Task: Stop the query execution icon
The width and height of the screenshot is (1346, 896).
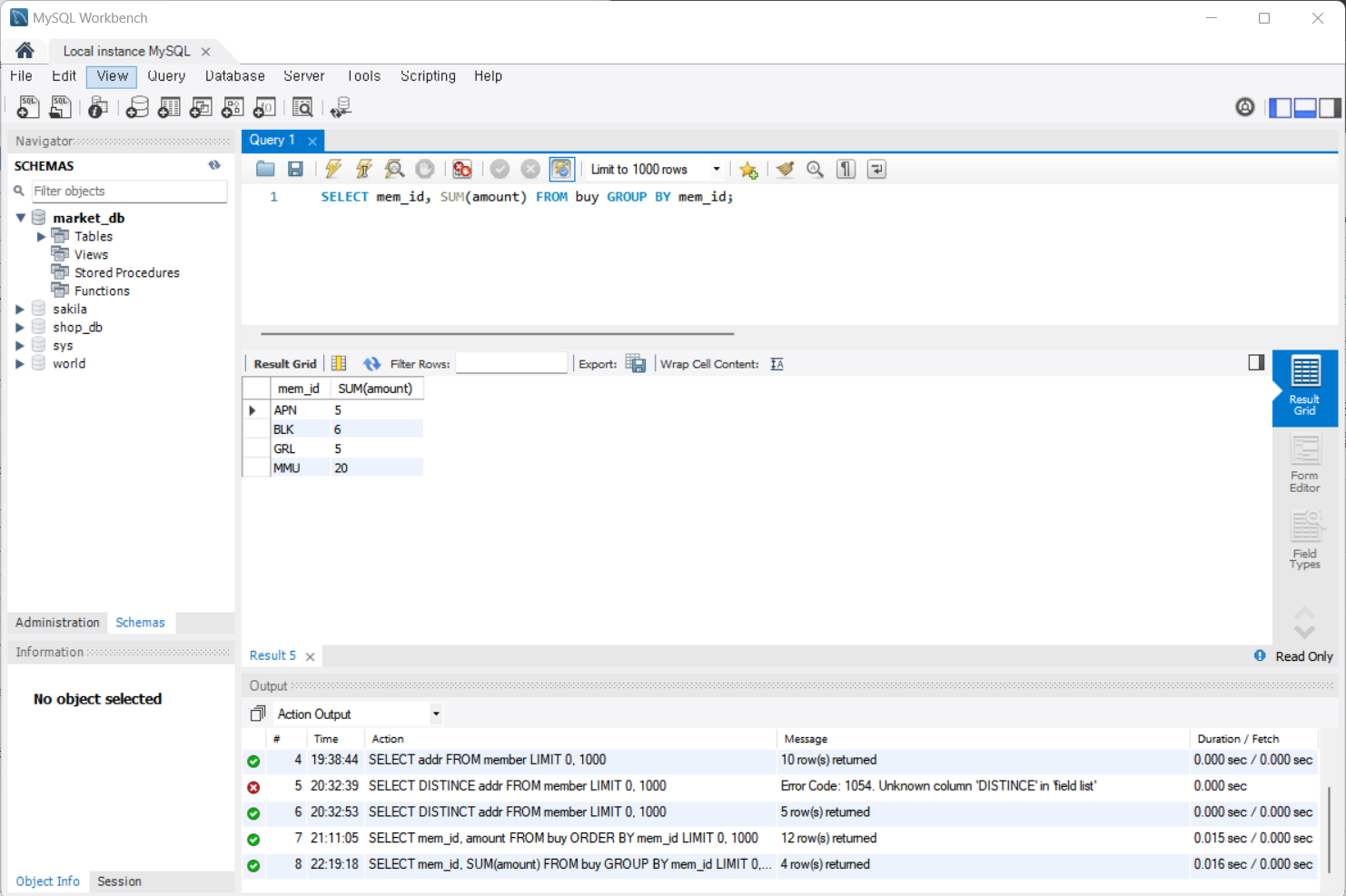Action: (x=424, y=169)
